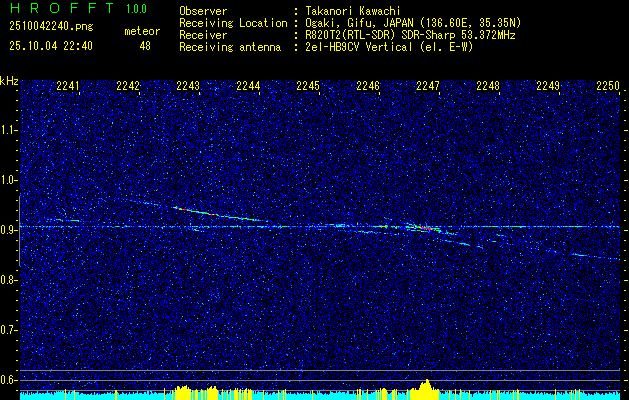629x400 pixels.
Task: Click the date stamp 25.10.04 22:40
Action: (51, 46)
